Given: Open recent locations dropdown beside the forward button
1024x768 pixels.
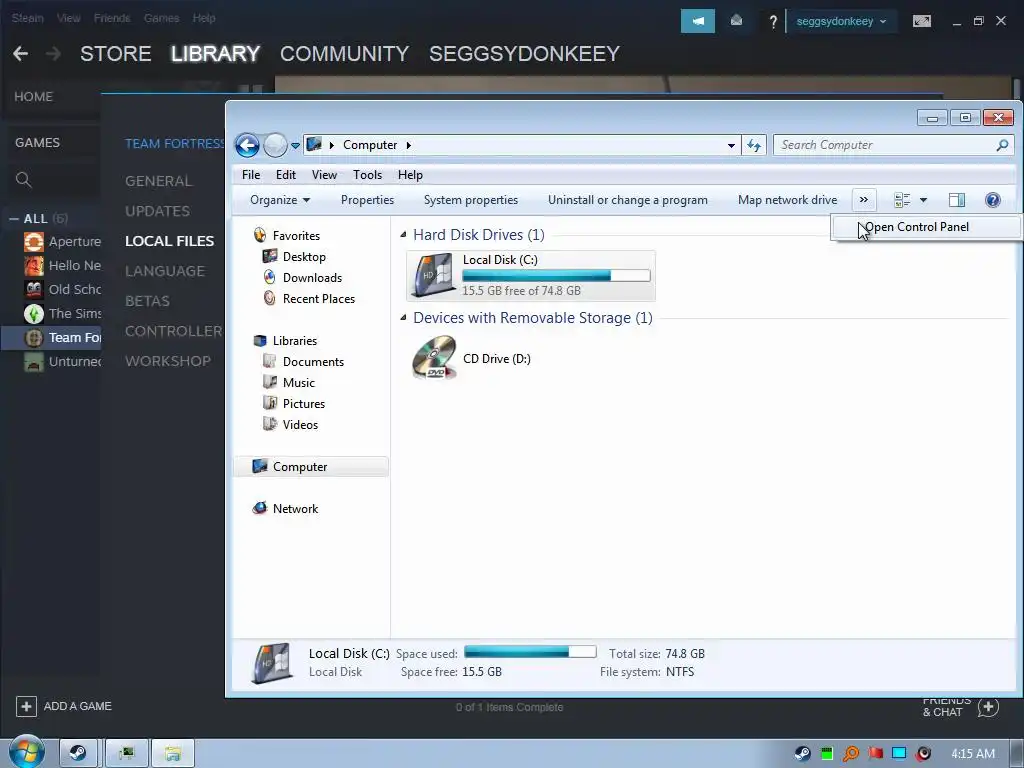Looking at the screenshot, I should 295,146.
